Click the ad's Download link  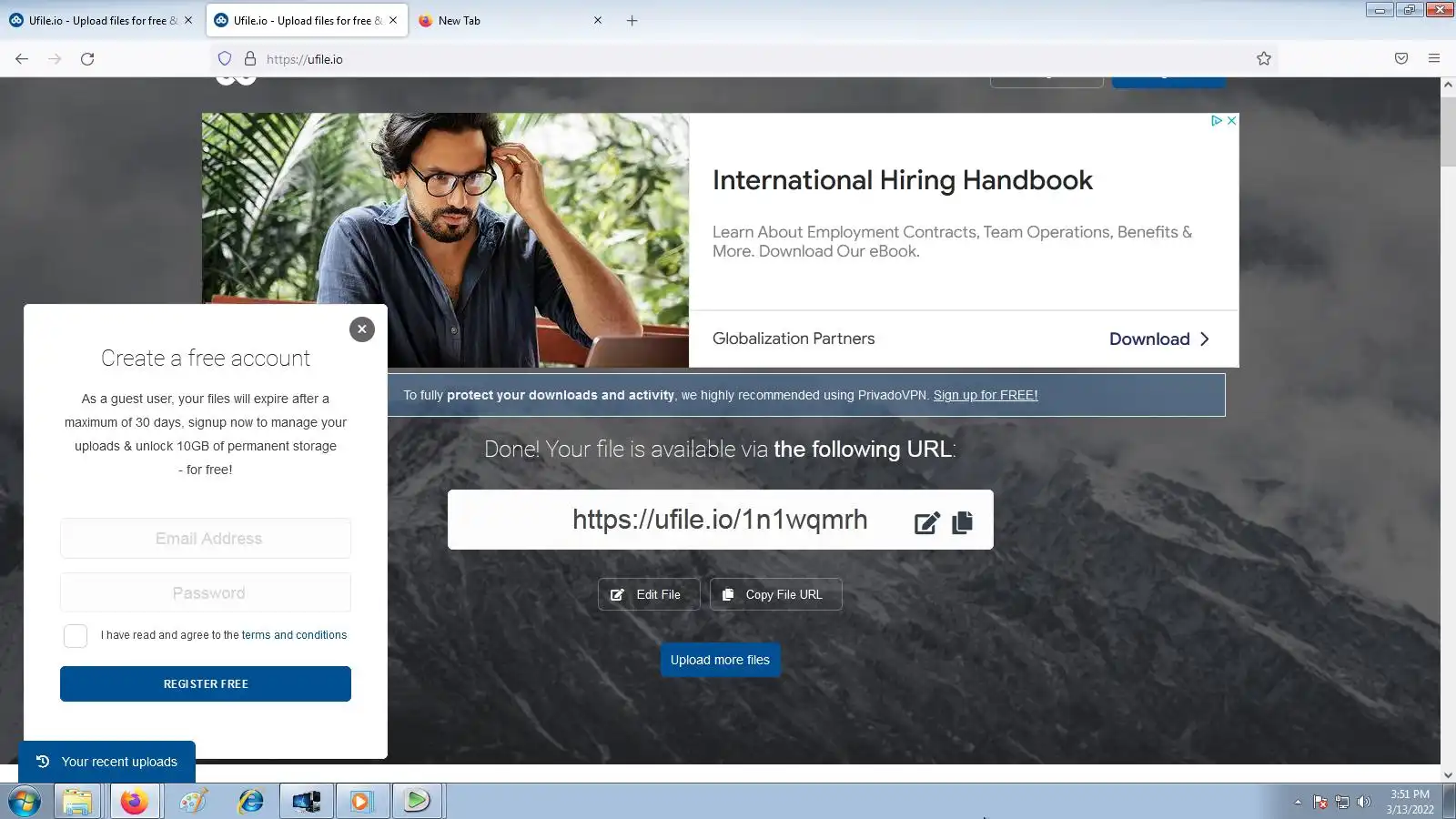pos(1159,339)
